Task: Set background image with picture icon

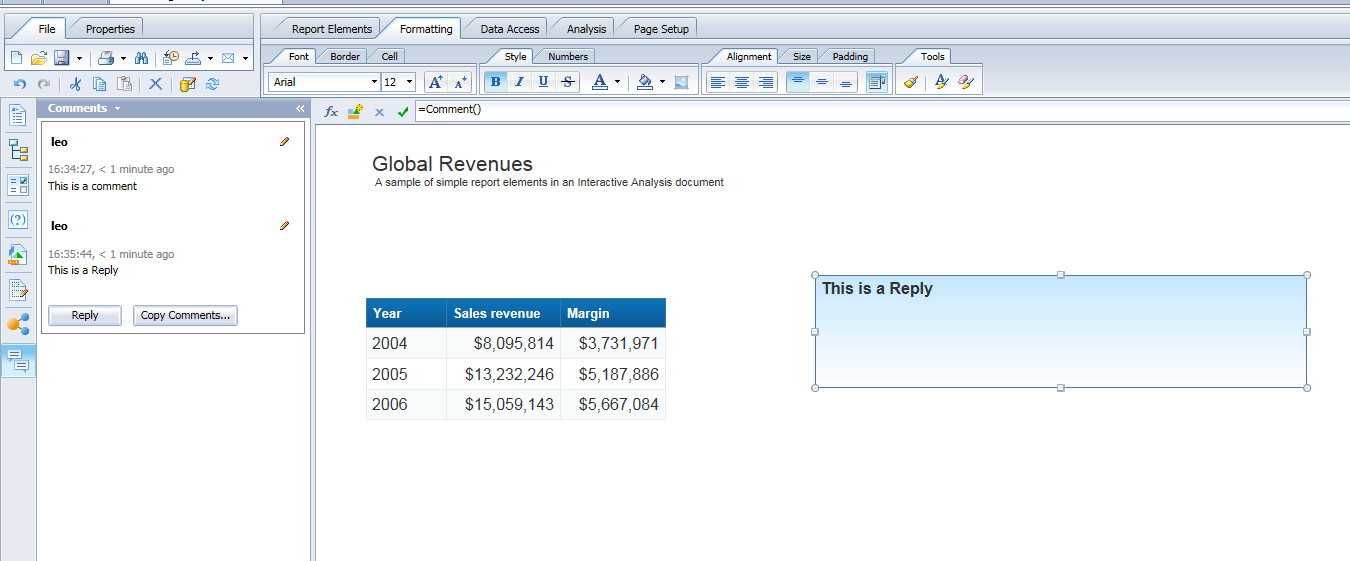Action: [681, 82]
